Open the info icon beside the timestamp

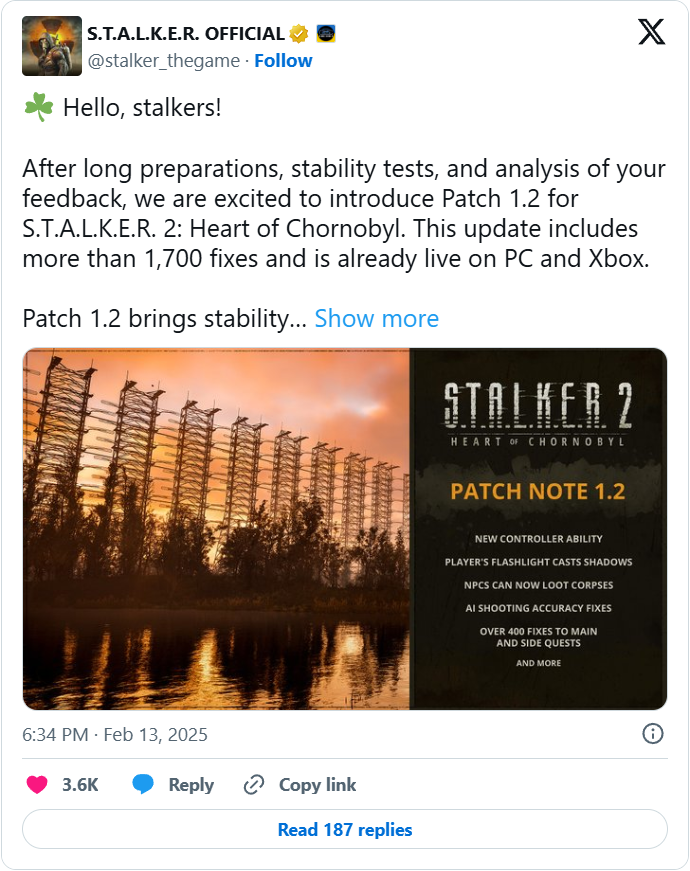coord(652,734)
